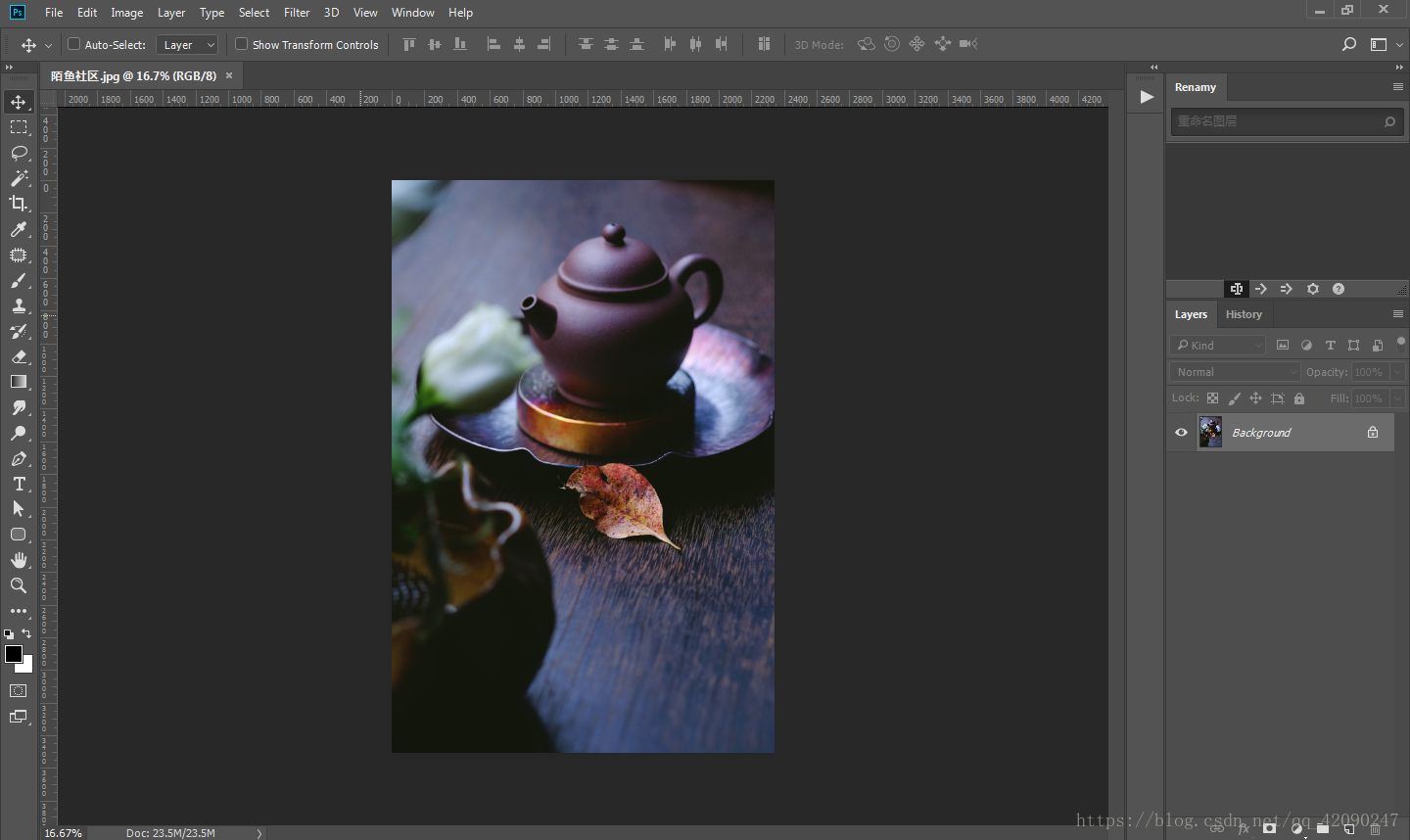This screenshot has width=1410, height=840.
Task: Select the Dodge tool
Action: (19, 433)
